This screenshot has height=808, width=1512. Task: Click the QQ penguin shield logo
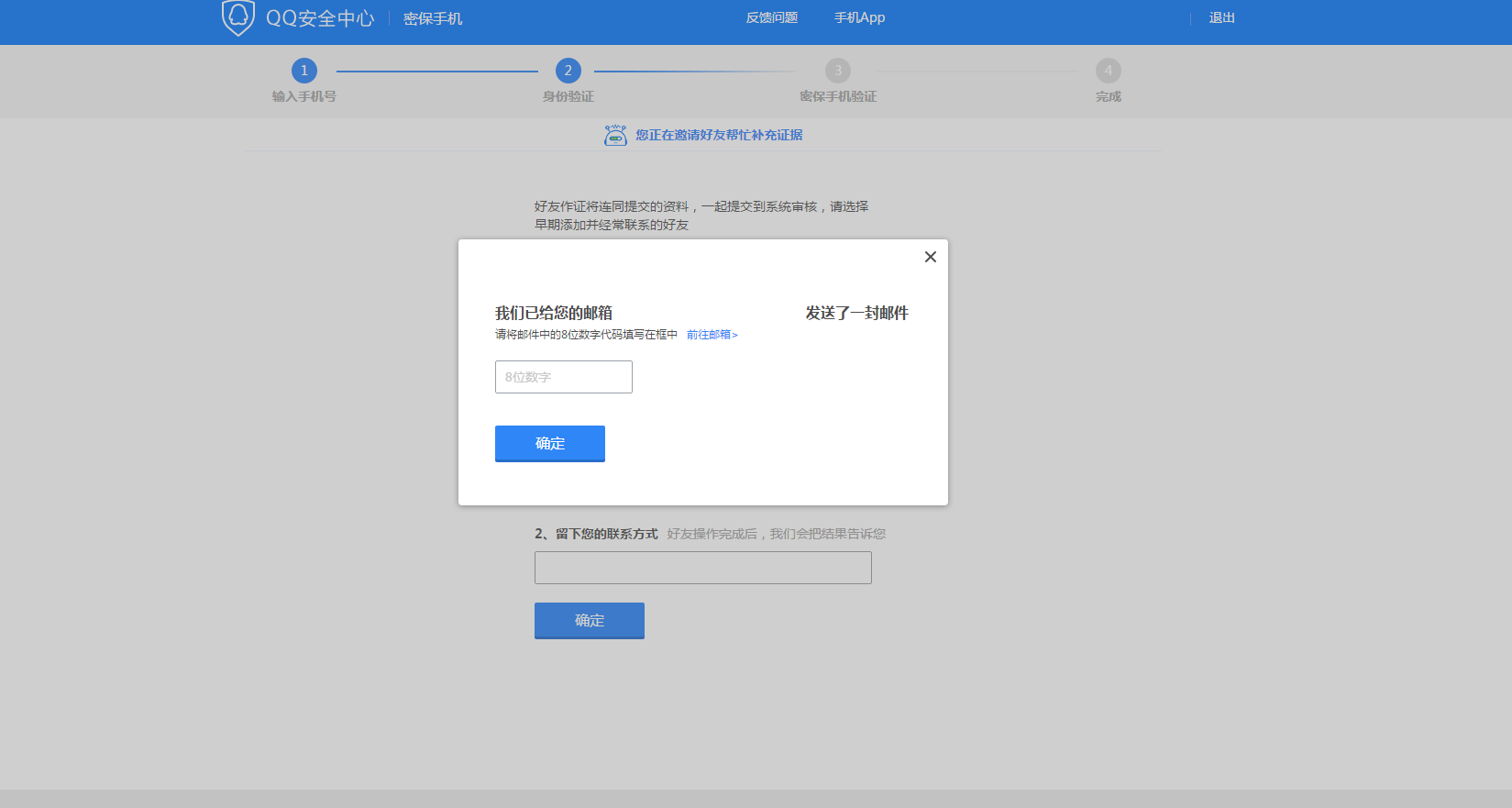(238, 17)
